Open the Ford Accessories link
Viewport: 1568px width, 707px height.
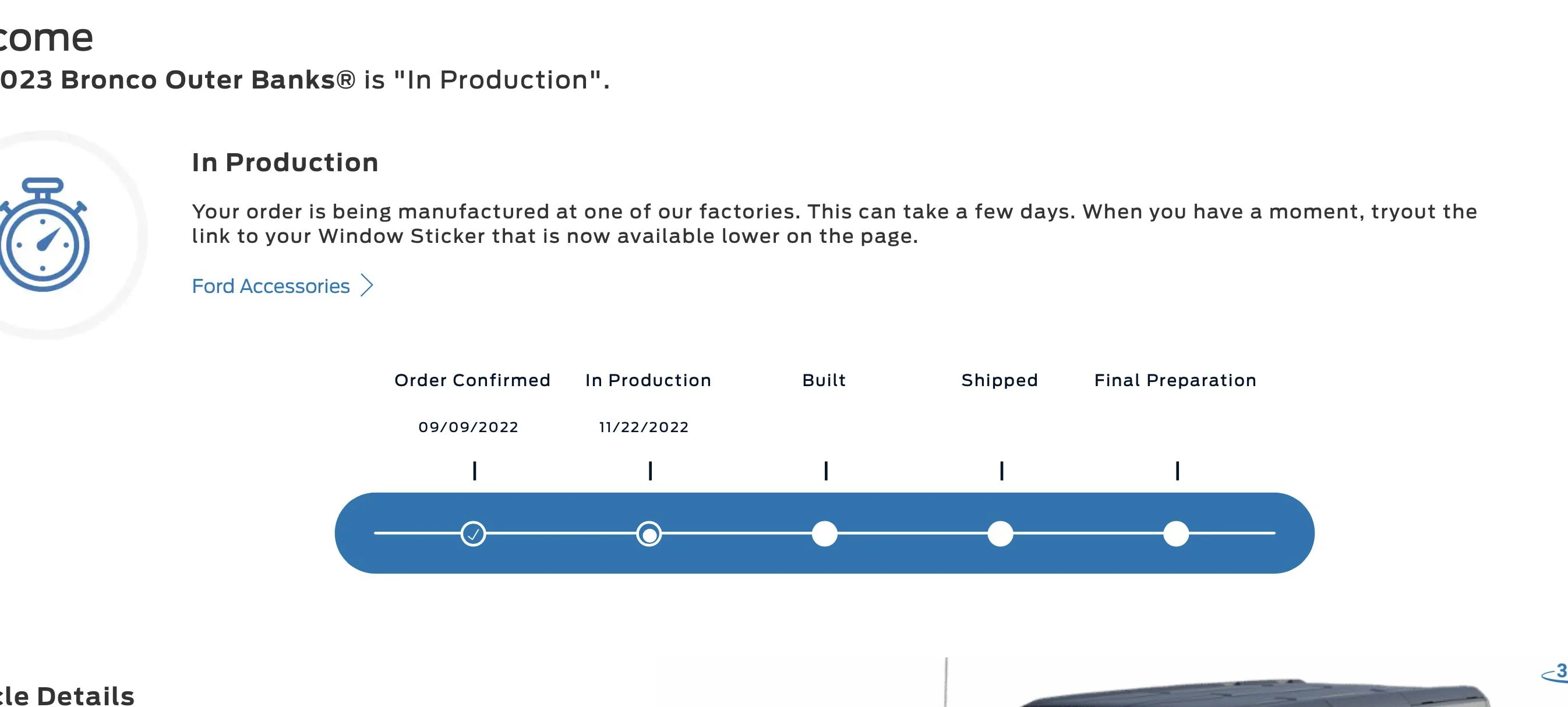pyautogui.click(x=271, y=286)
